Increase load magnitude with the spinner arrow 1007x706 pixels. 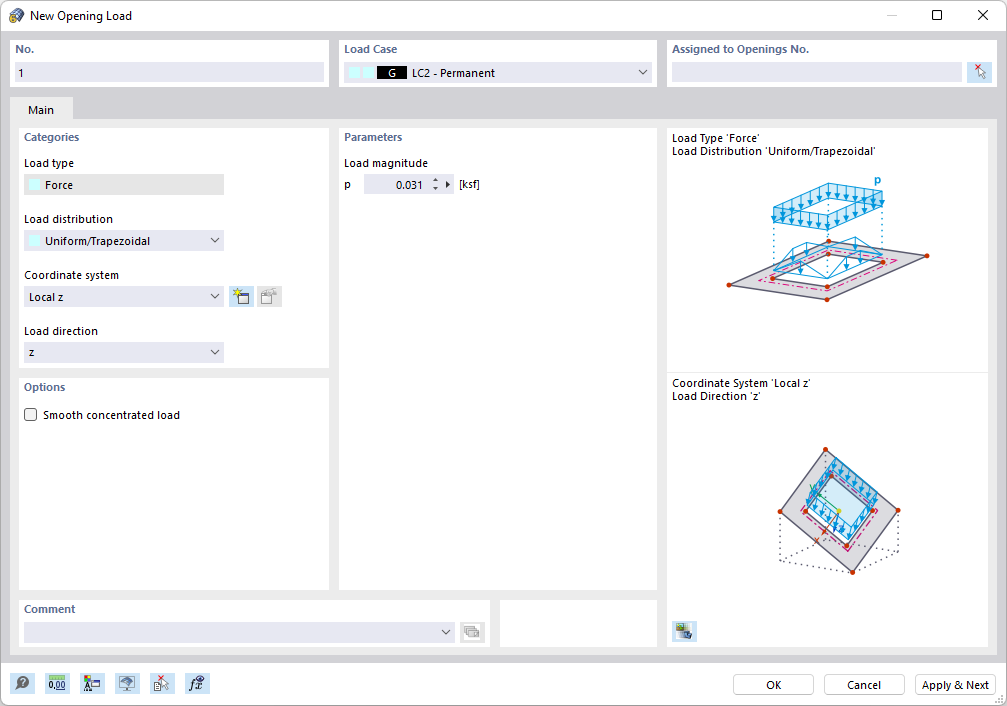tap(434, 180)
